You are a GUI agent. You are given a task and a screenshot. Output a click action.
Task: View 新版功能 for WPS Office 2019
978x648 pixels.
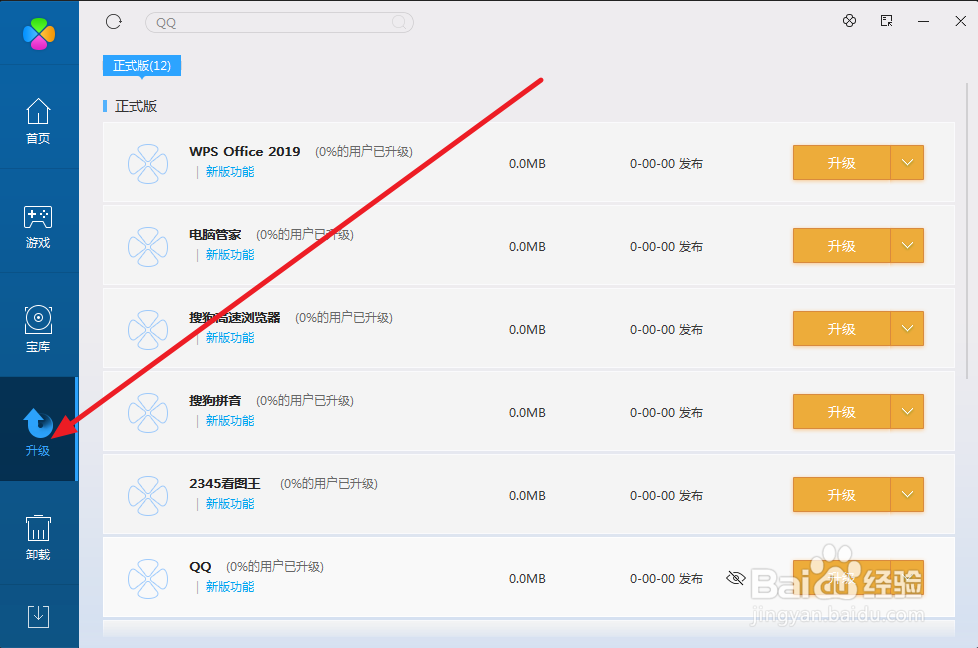[x=230, y=172]
